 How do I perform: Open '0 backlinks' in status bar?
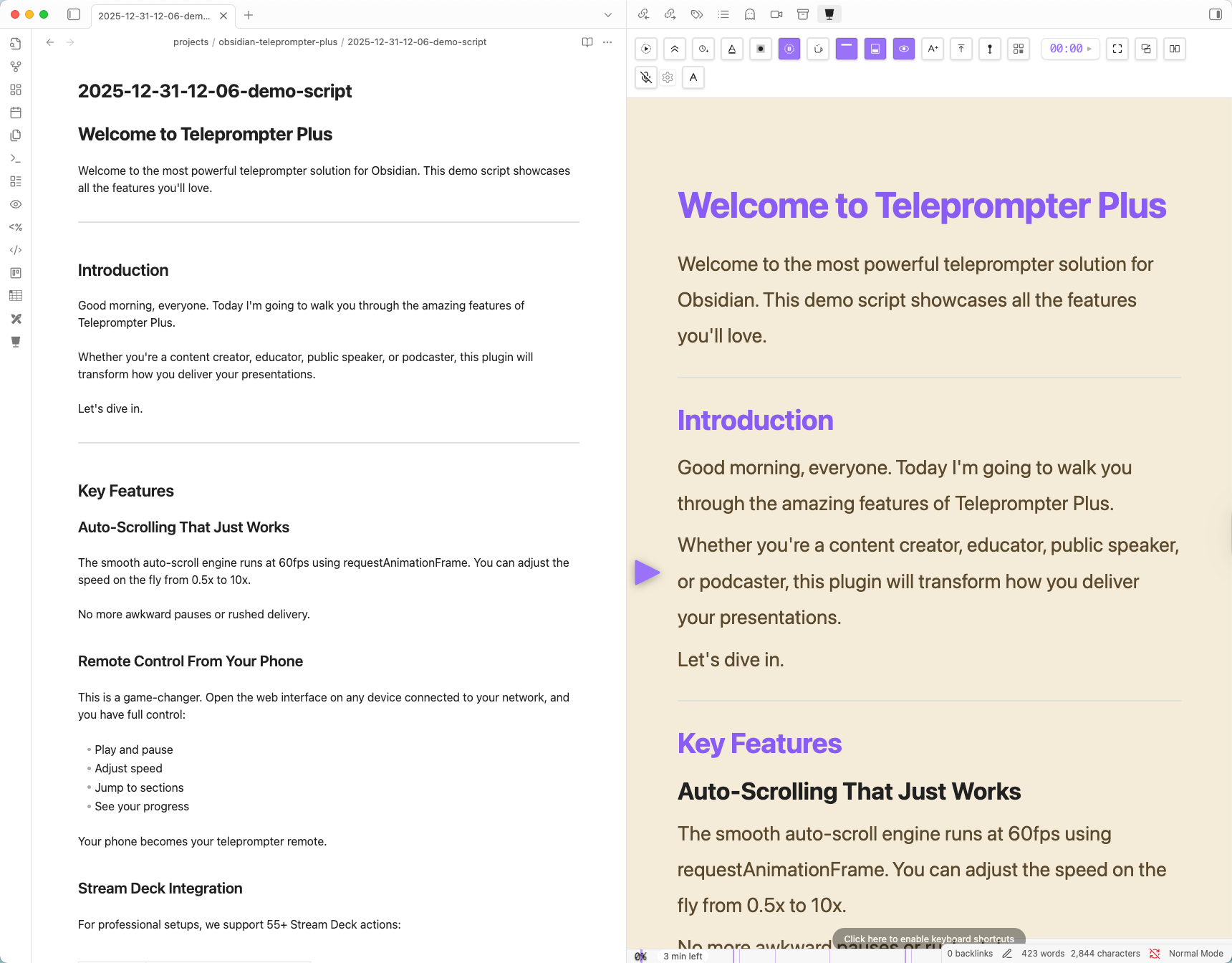970,954
